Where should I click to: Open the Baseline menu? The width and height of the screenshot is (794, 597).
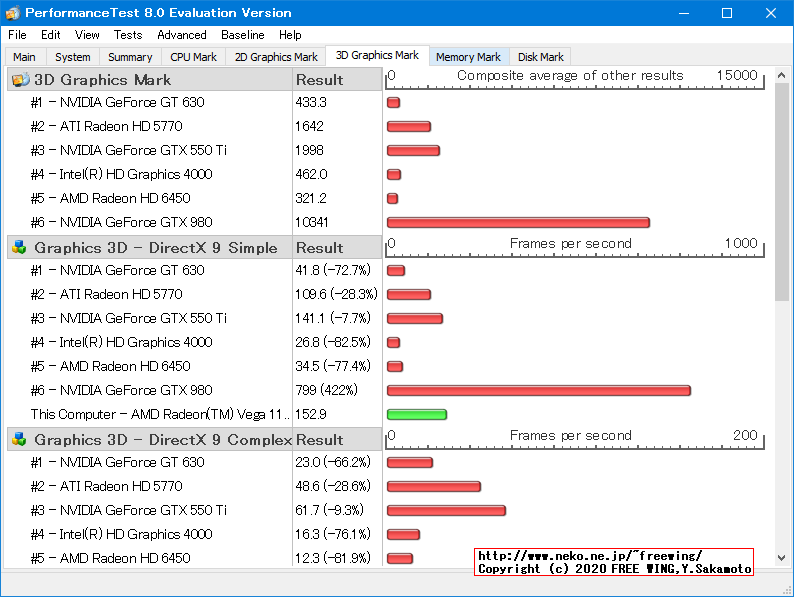pyautogui.click(x=243, y=35)
